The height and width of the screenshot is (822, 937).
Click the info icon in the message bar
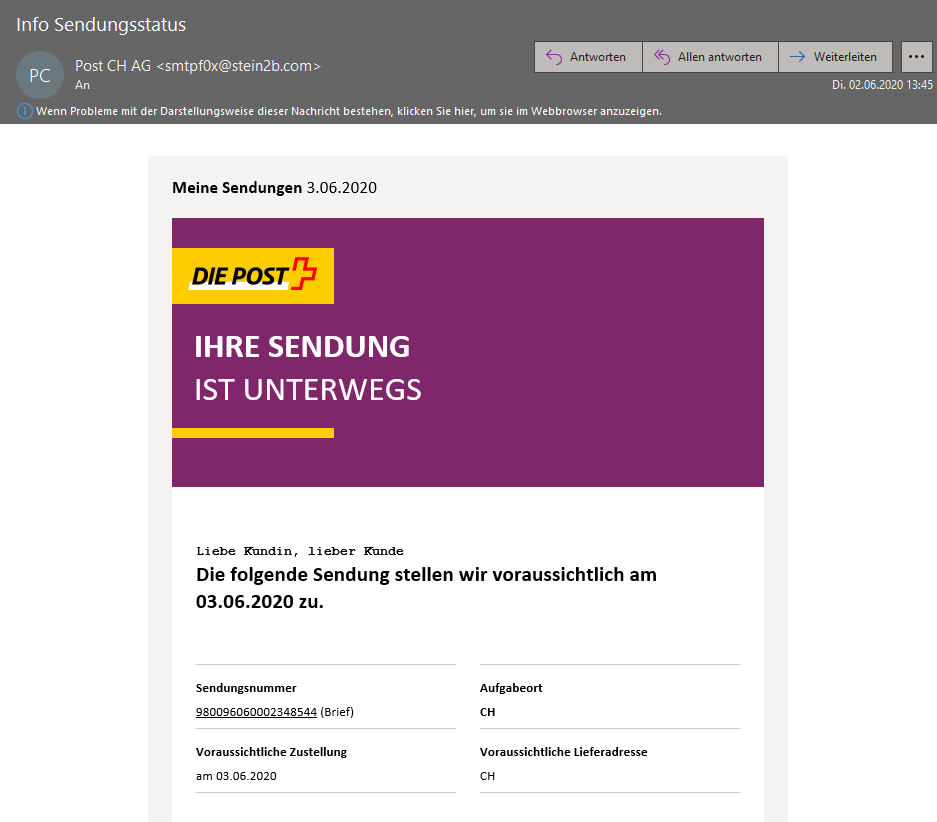click(x=25, y=111)
